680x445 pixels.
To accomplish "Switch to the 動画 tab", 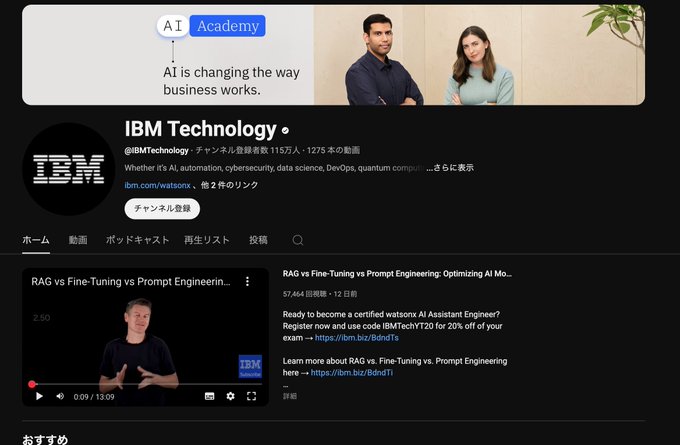I will coord(78,240).
